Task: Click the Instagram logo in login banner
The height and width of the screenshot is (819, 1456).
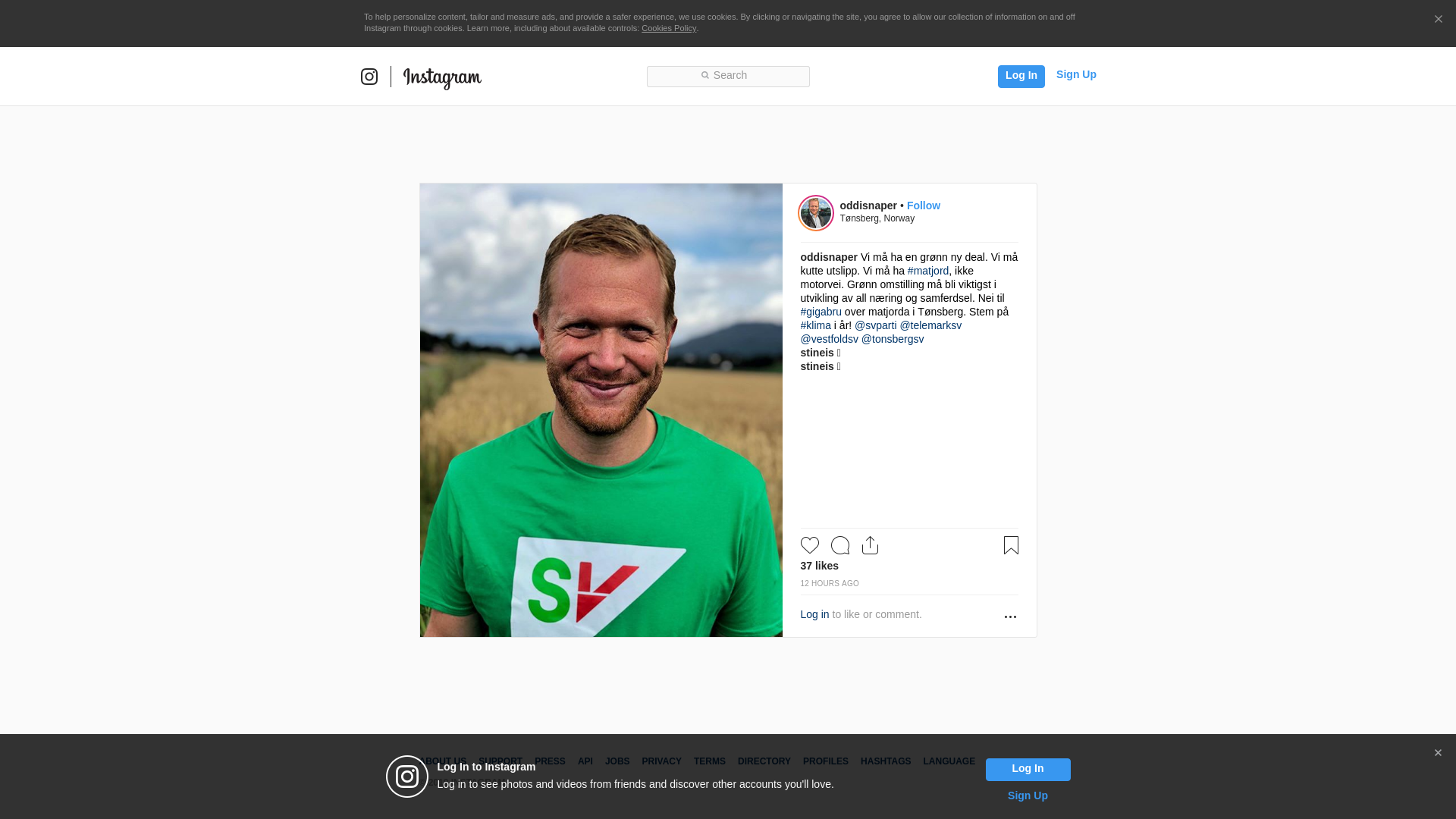Action: click(407, 777)
